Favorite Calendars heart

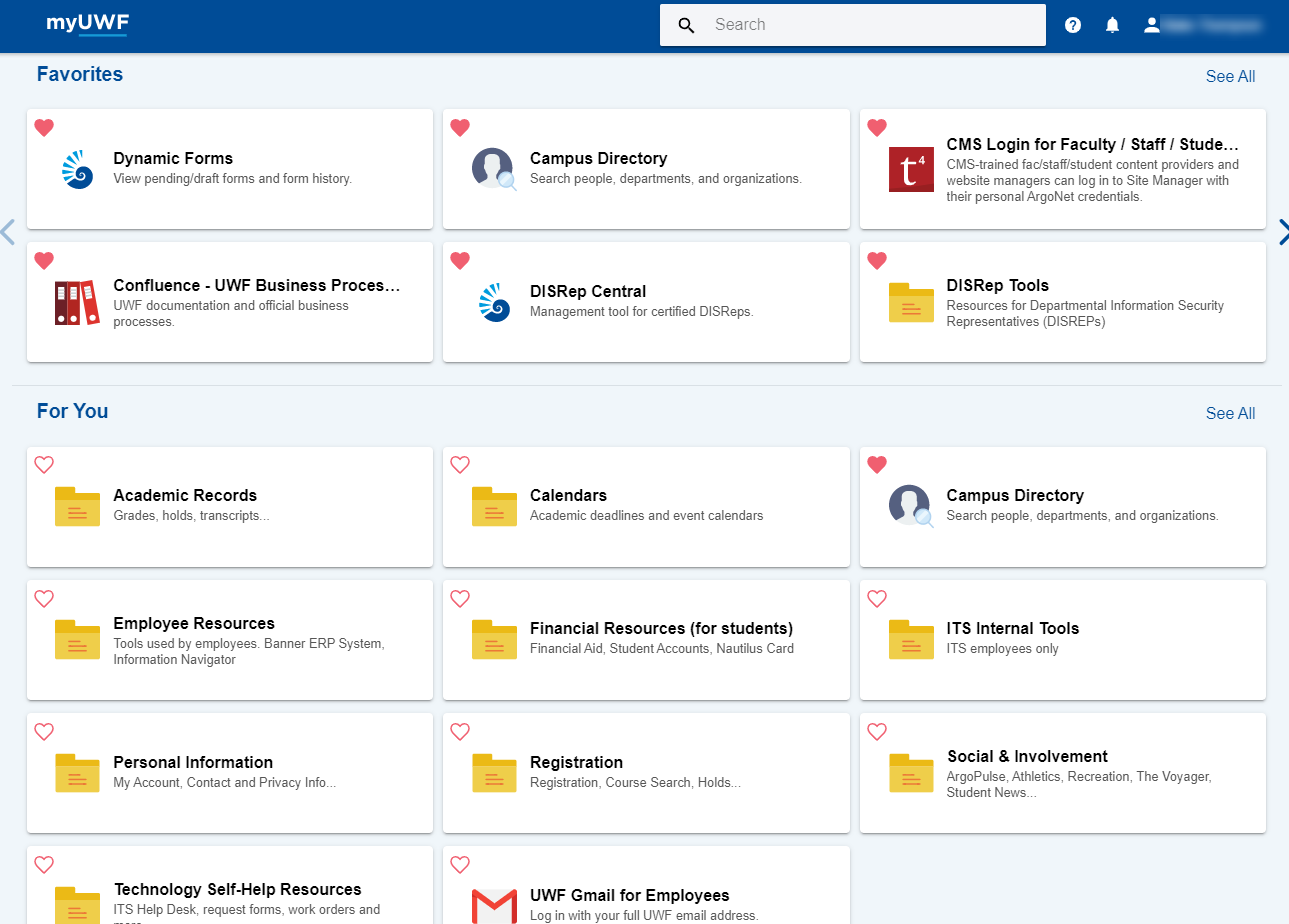click(460, 465)
